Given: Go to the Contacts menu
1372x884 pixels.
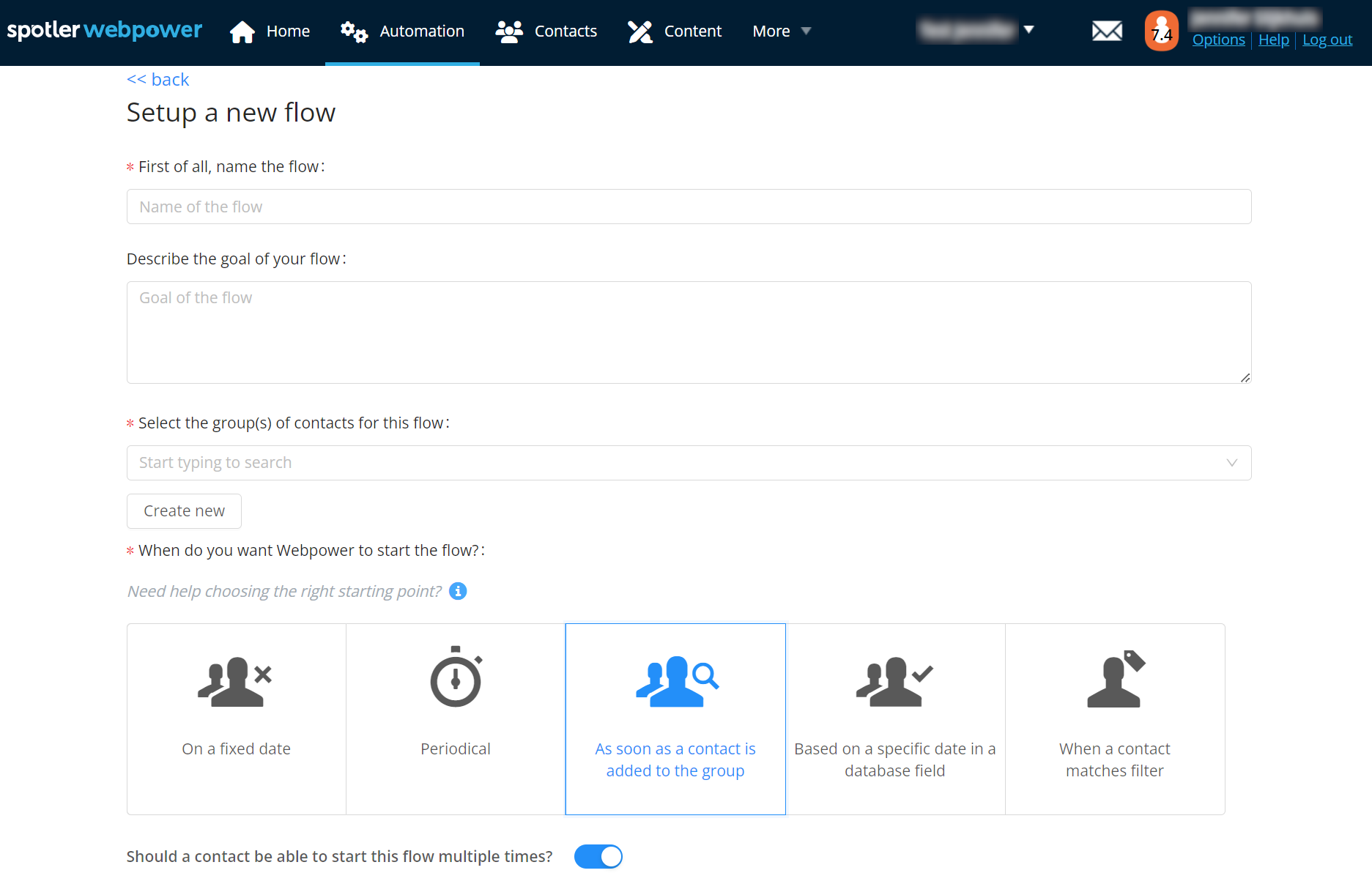Looking at the screenshot, I should click(546, 31).
